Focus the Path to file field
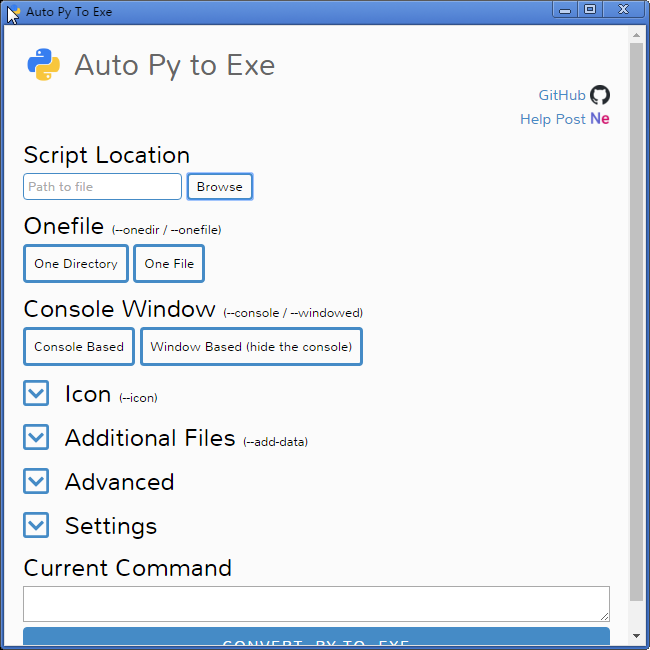Viewport: 650px width, 650px height. [x=102, y=187]
